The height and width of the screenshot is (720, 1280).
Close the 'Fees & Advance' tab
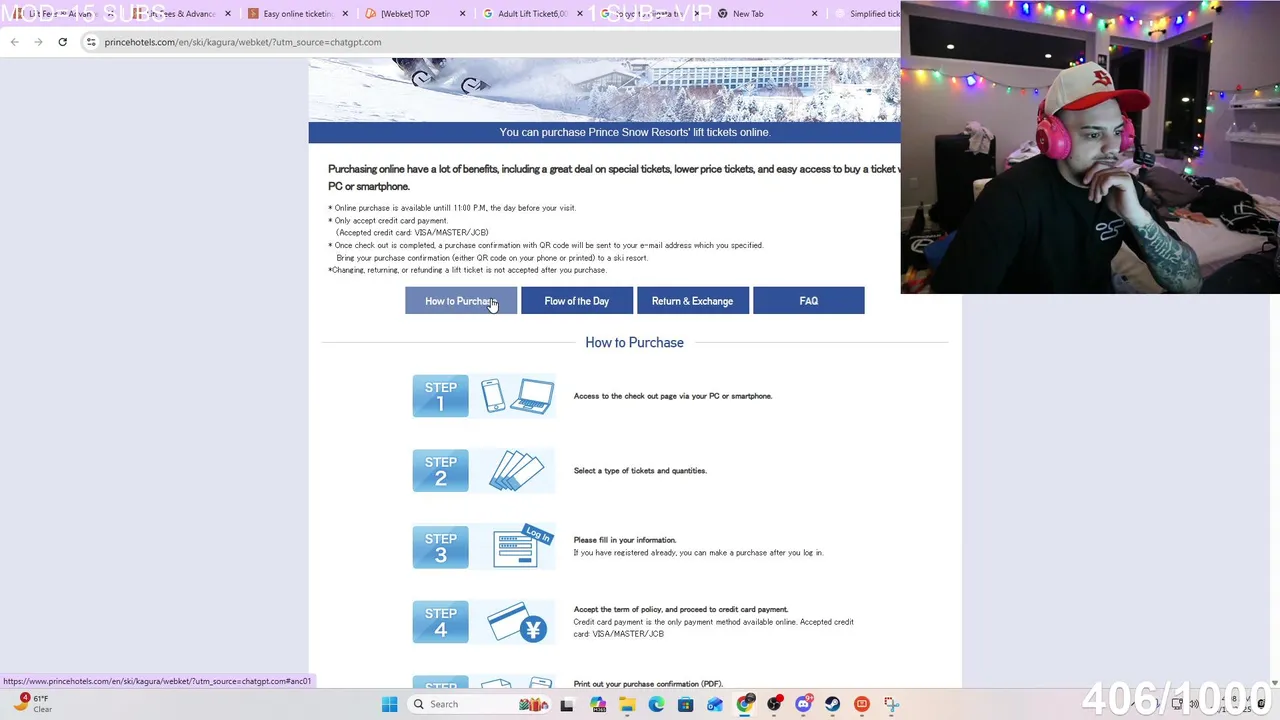coord(228,14)
